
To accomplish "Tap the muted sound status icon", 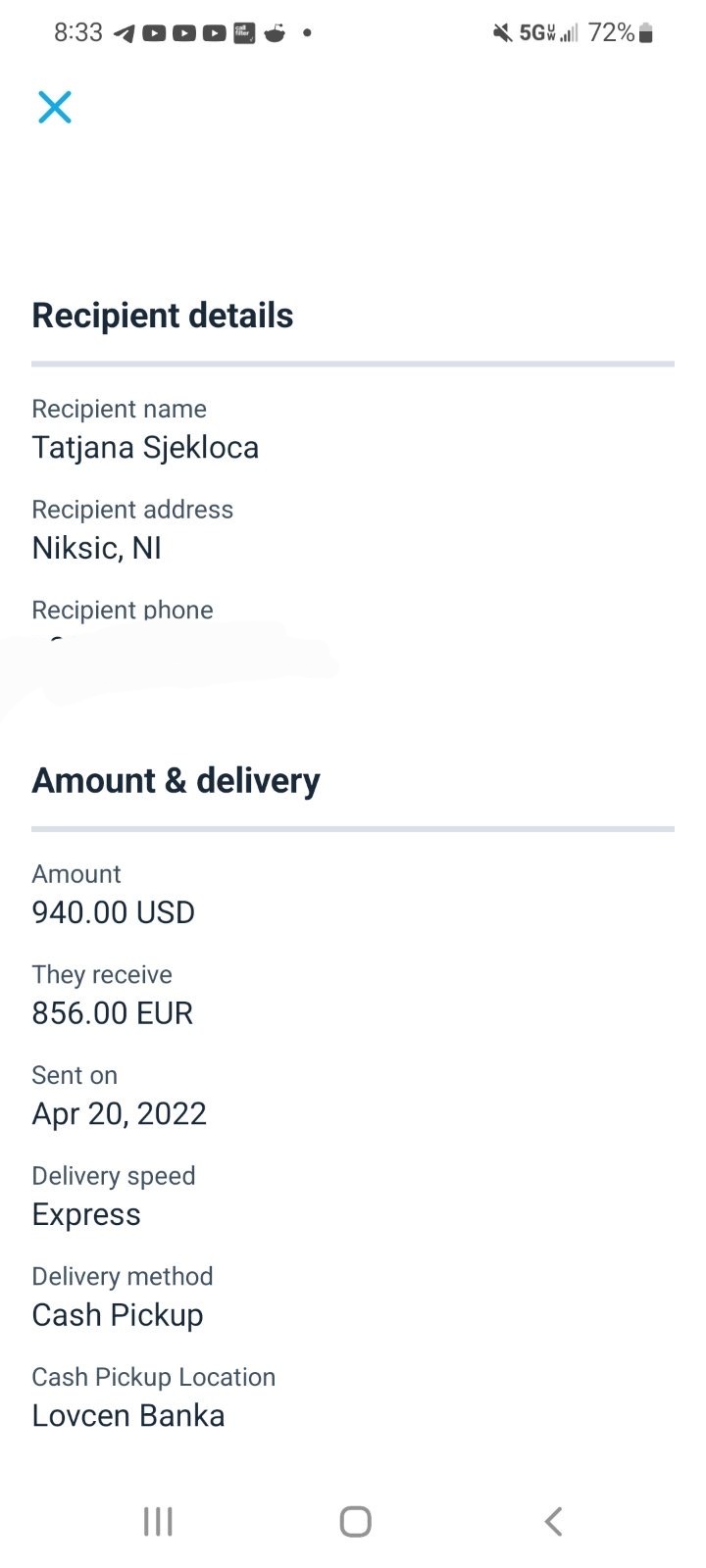I will pos(502,33).
